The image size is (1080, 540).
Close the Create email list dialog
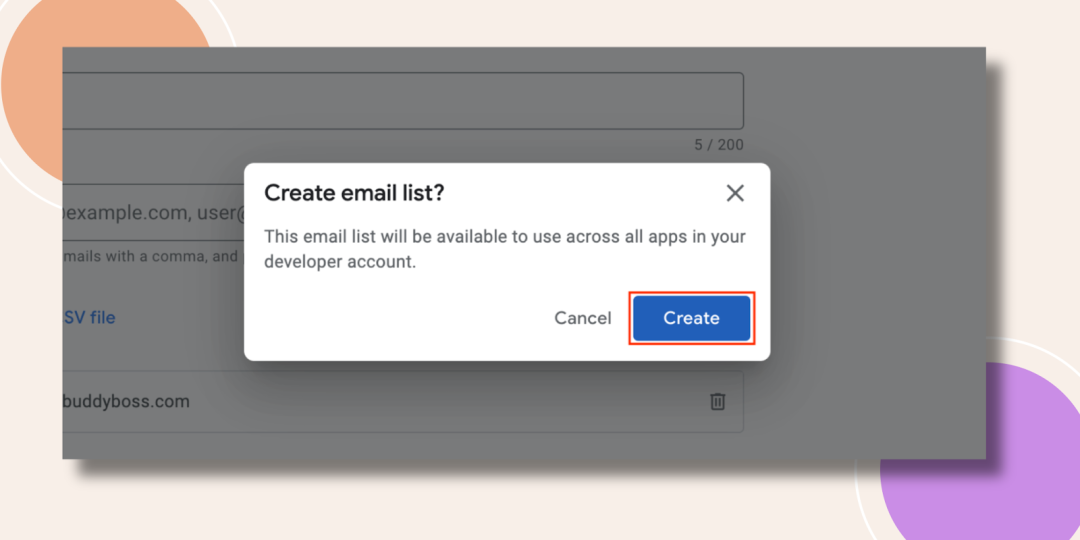[735, 194]
